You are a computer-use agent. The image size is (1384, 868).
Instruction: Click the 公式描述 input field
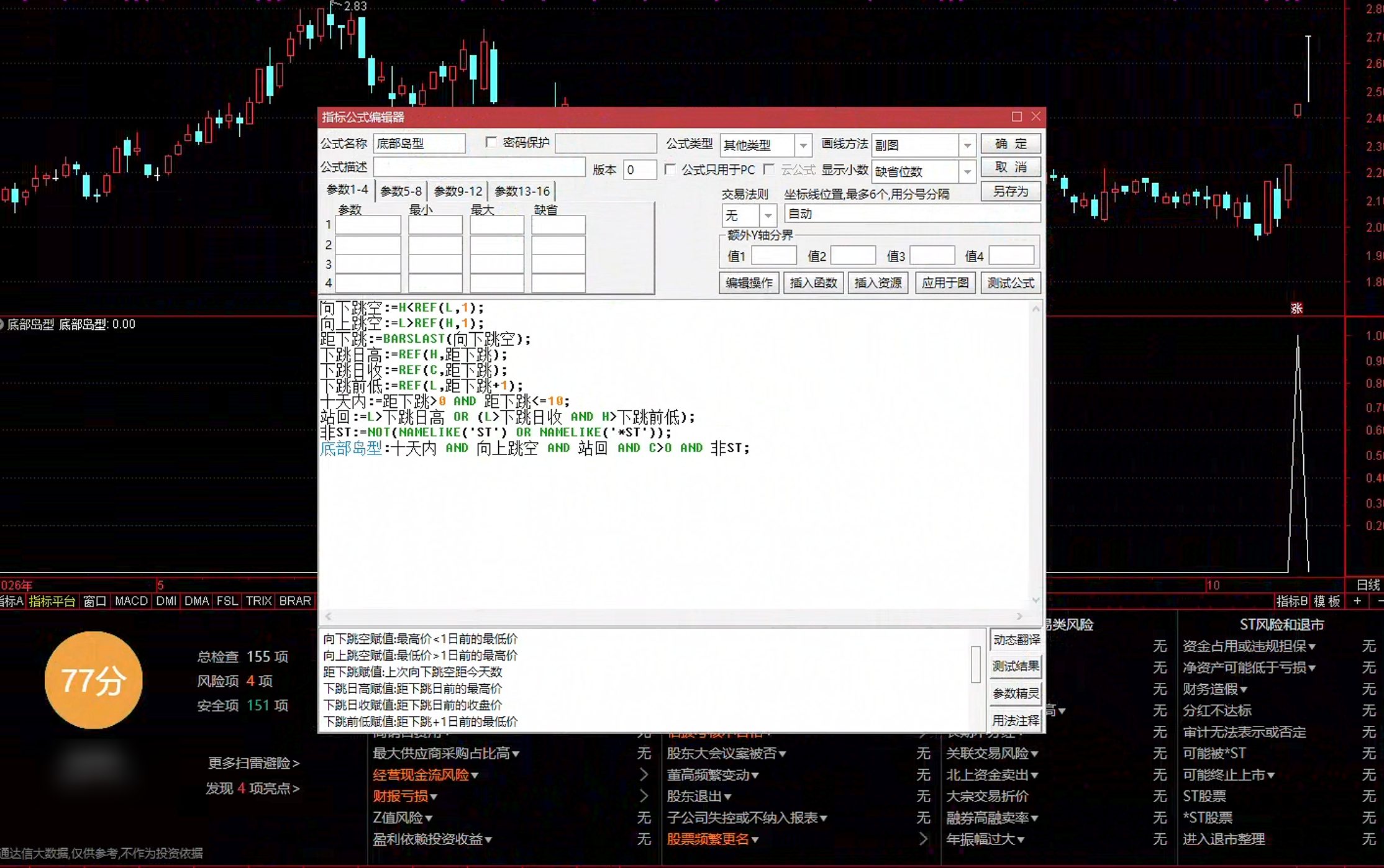coord(479,167)
